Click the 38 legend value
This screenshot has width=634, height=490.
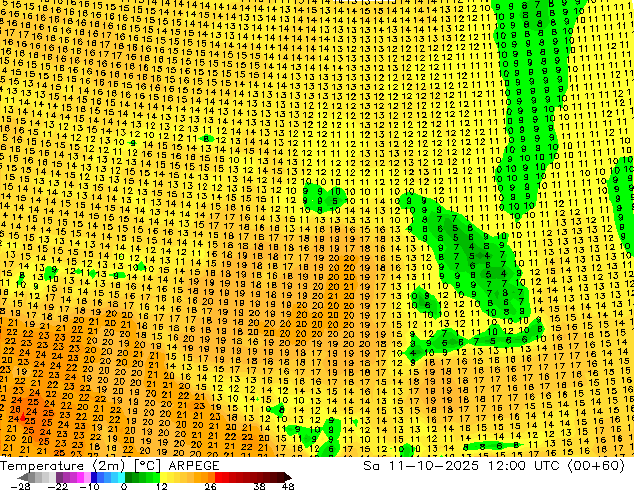[259, 486]
